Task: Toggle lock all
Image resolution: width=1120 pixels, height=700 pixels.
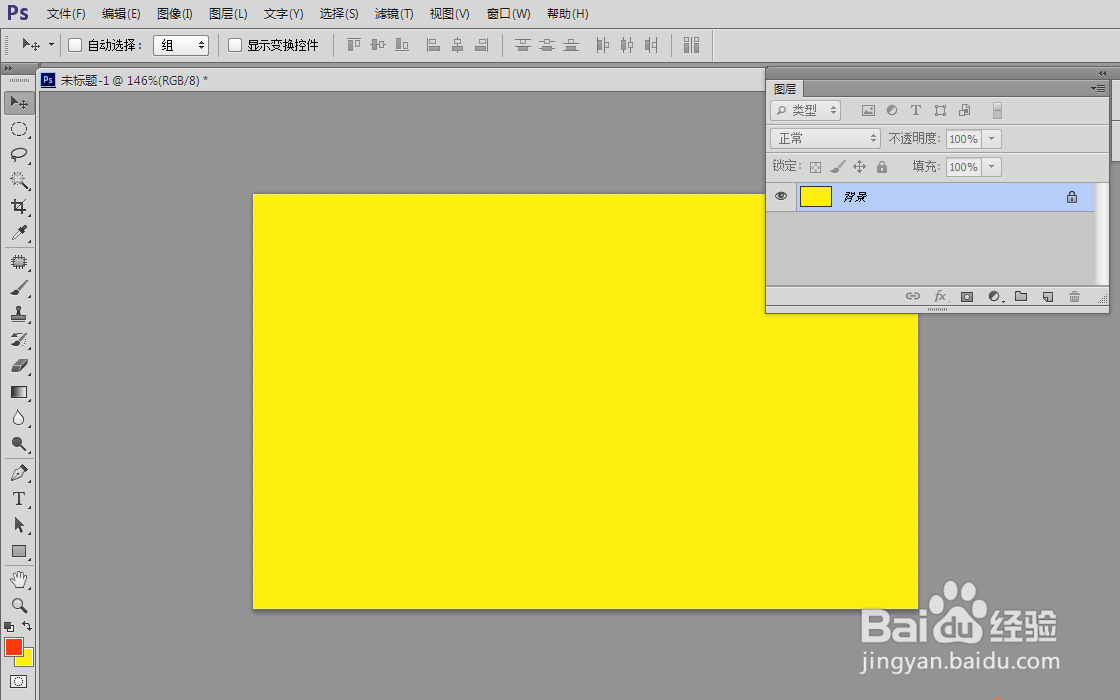Action: pyautogui.click(x=881, y=167)
